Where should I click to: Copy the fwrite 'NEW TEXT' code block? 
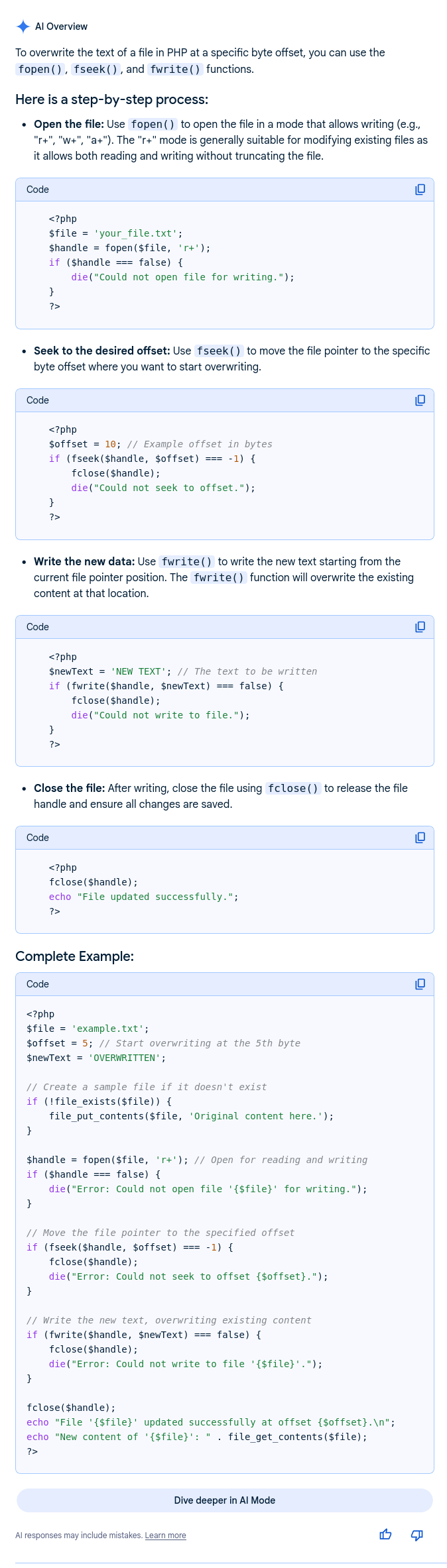(x=420, y=627)
